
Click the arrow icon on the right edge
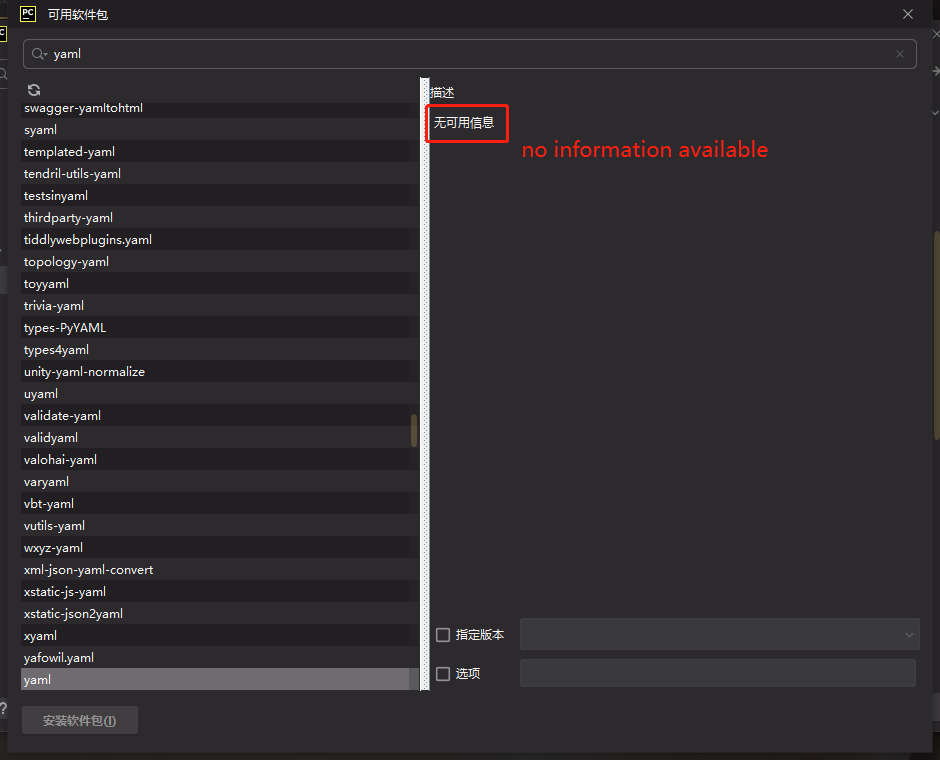pos(934,70)
